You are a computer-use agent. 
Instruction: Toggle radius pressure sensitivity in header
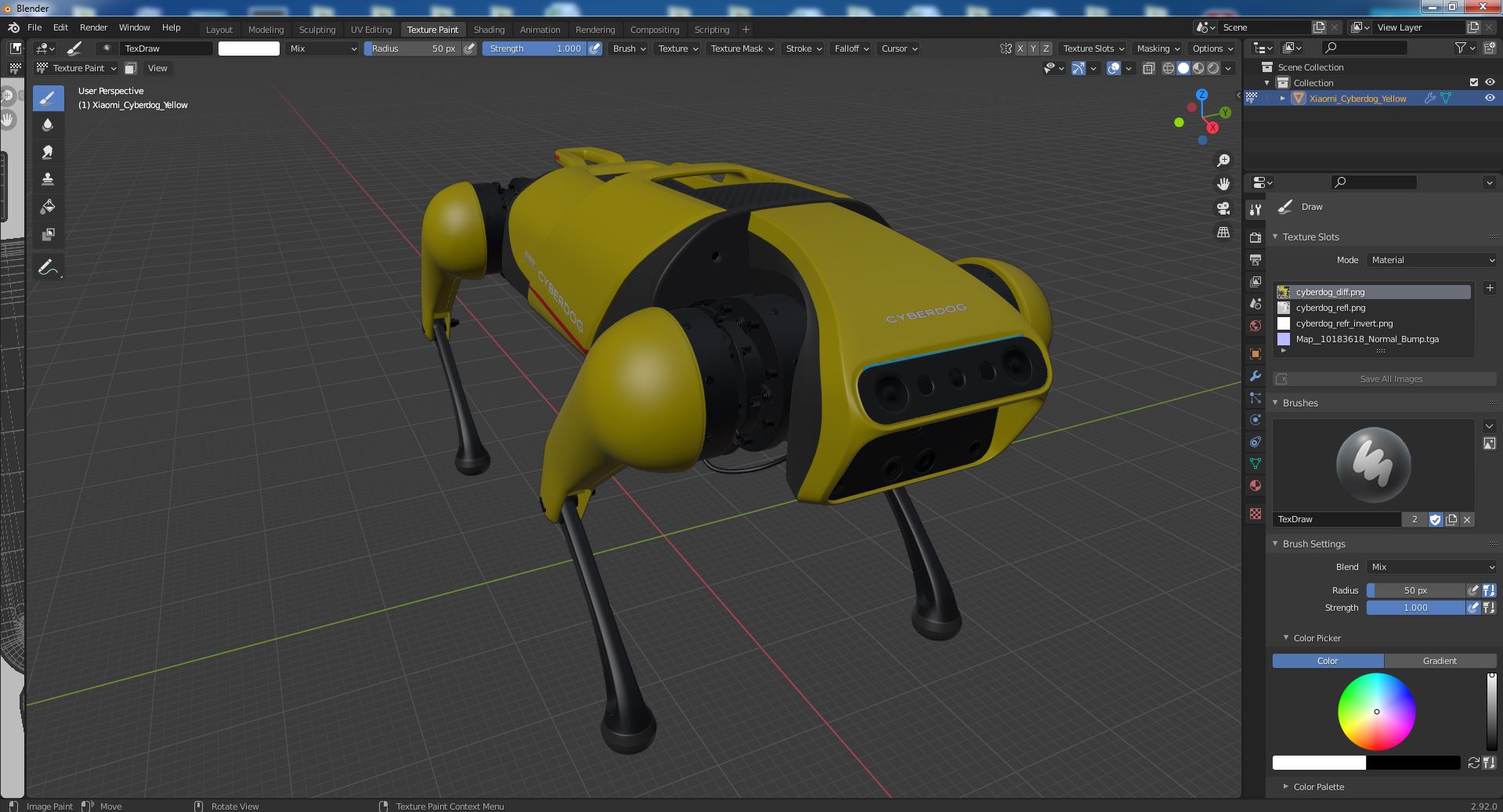pyautogui.click(x=469, y=49)
